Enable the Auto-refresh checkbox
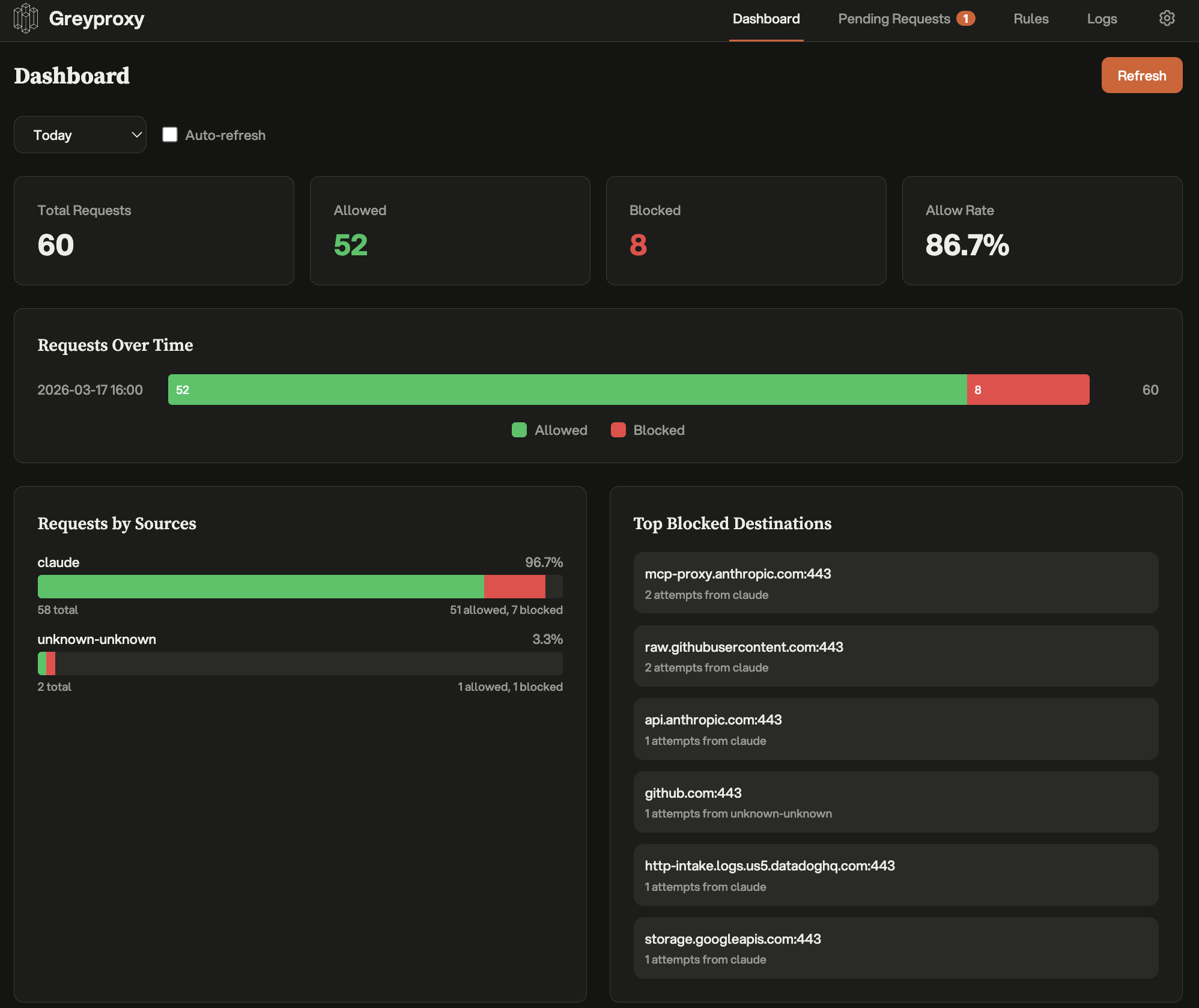 (x=170, y=135)
